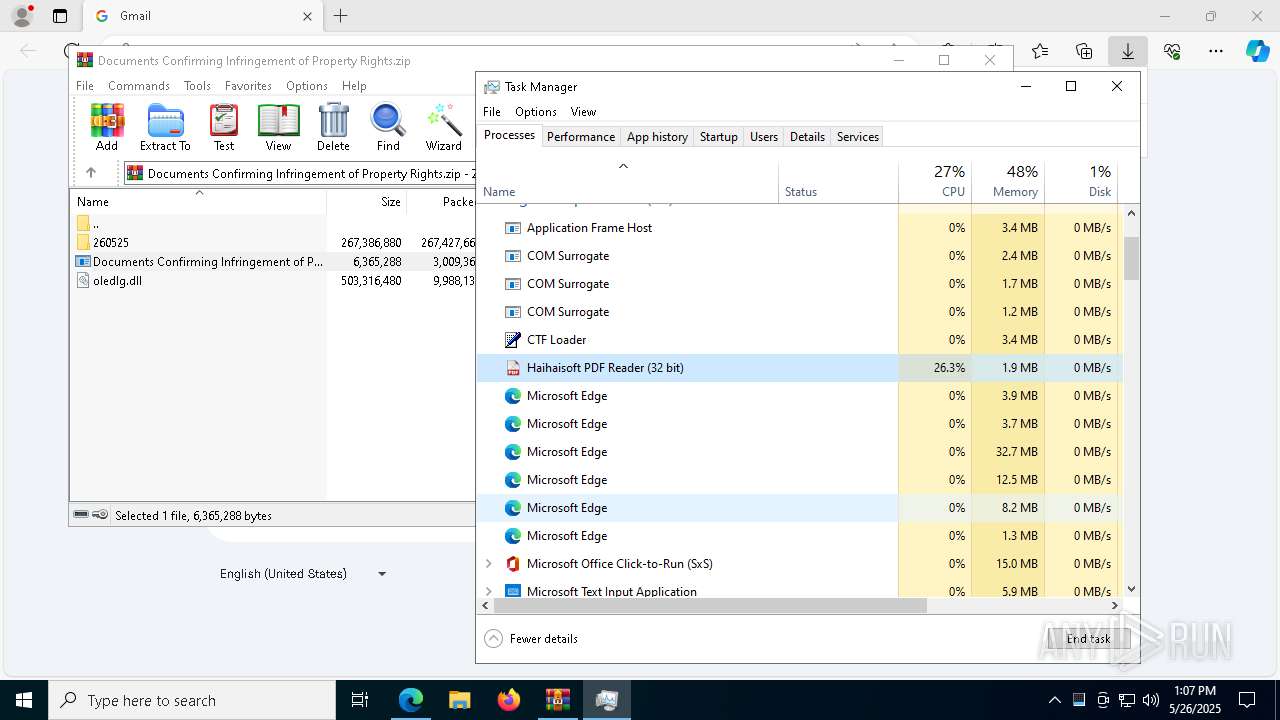Sort processes by Status column
The height and width of the screenshot is (720, 1280).
tap(838, 181)
